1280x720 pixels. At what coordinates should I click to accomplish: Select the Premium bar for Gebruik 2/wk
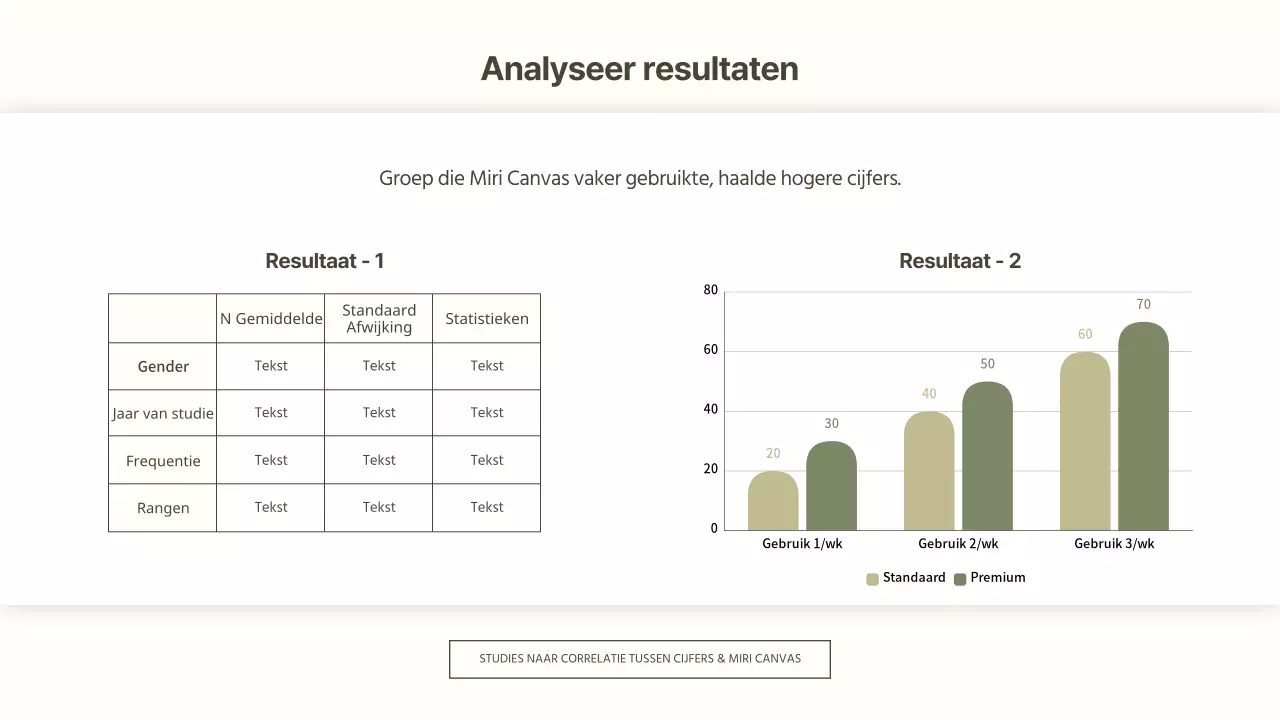click(987, 458)
